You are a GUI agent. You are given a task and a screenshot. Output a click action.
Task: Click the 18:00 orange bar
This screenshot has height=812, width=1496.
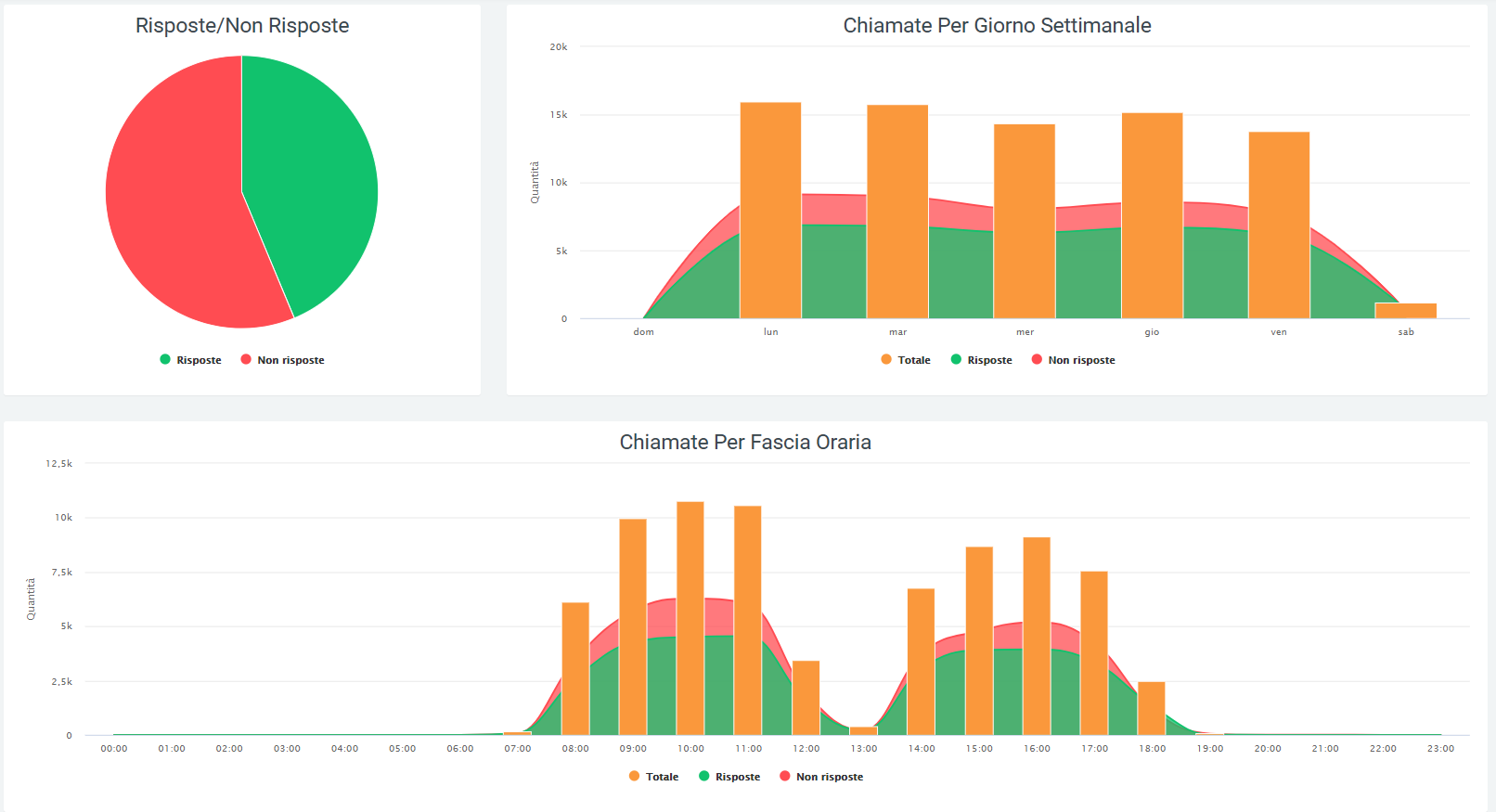point(1152,709)
